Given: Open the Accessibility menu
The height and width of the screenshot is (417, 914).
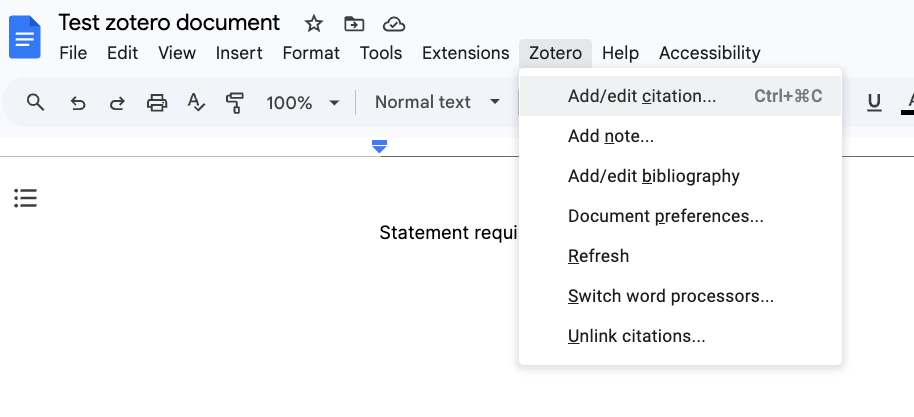Looking at the screenshot, I should click(709, 53).
